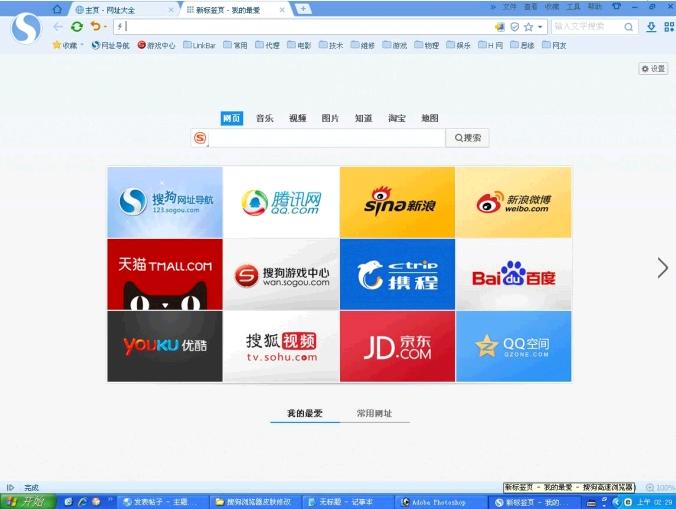Click the center page search input field
The width and height of the screenshot is (676, 509).
click(x=328, y=138)
